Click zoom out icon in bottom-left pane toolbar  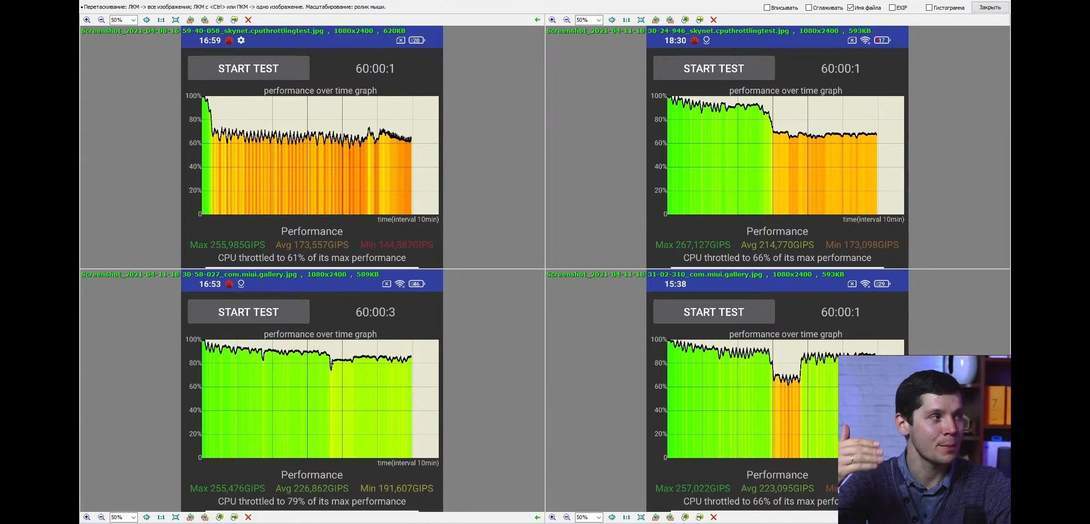click(101, 517)
